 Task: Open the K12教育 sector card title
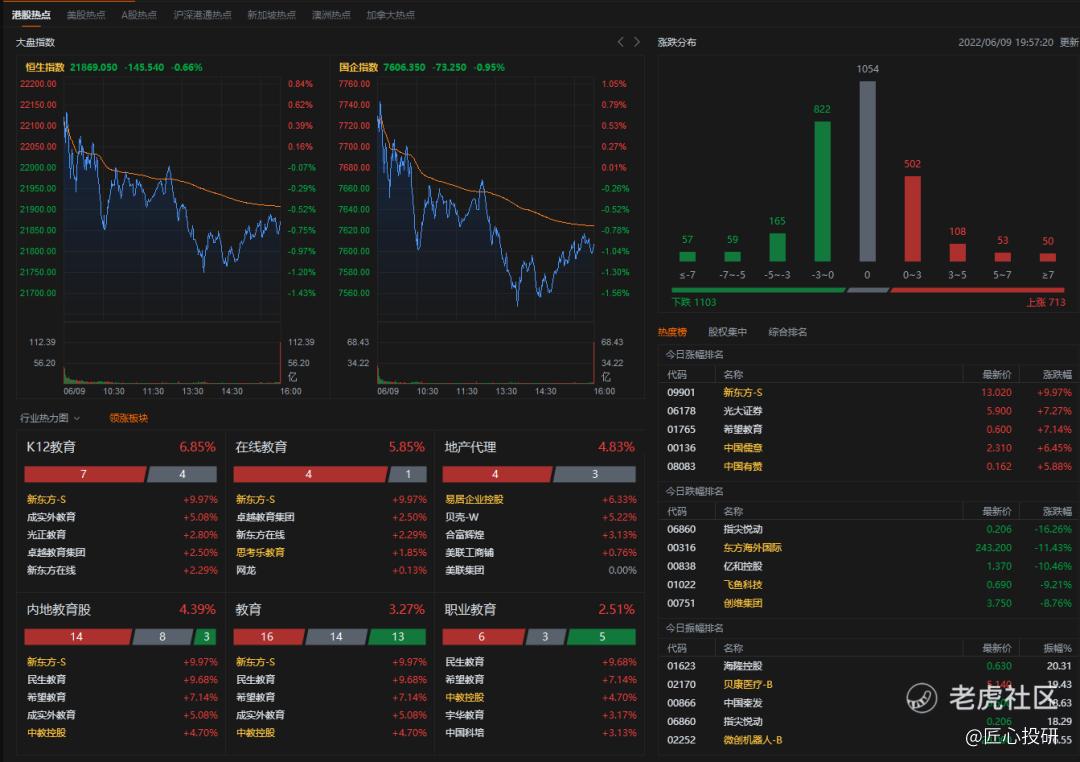51,446
